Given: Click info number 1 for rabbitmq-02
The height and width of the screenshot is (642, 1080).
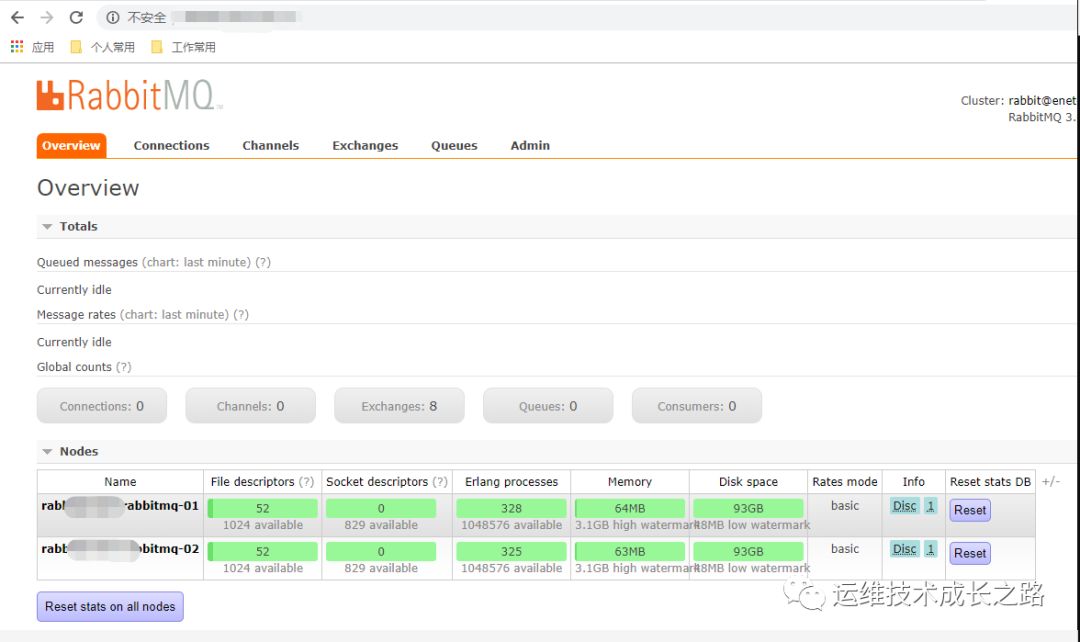Looking at the screenshot, I should [931, 550].
